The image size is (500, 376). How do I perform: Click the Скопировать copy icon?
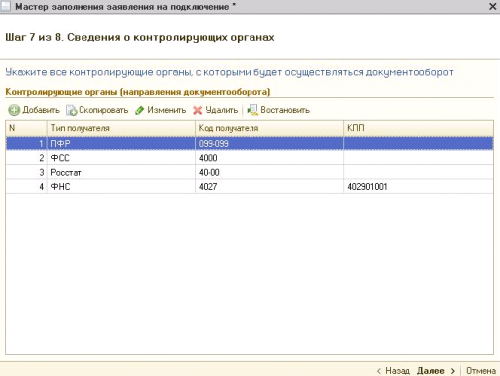[71, 110]
